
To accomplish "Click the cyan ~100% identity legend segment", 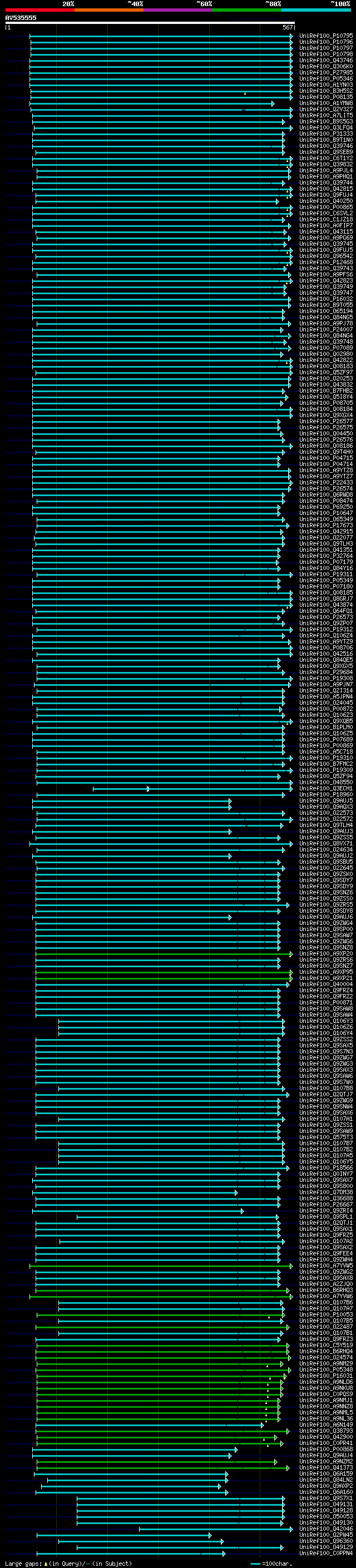I will [316, 11].
